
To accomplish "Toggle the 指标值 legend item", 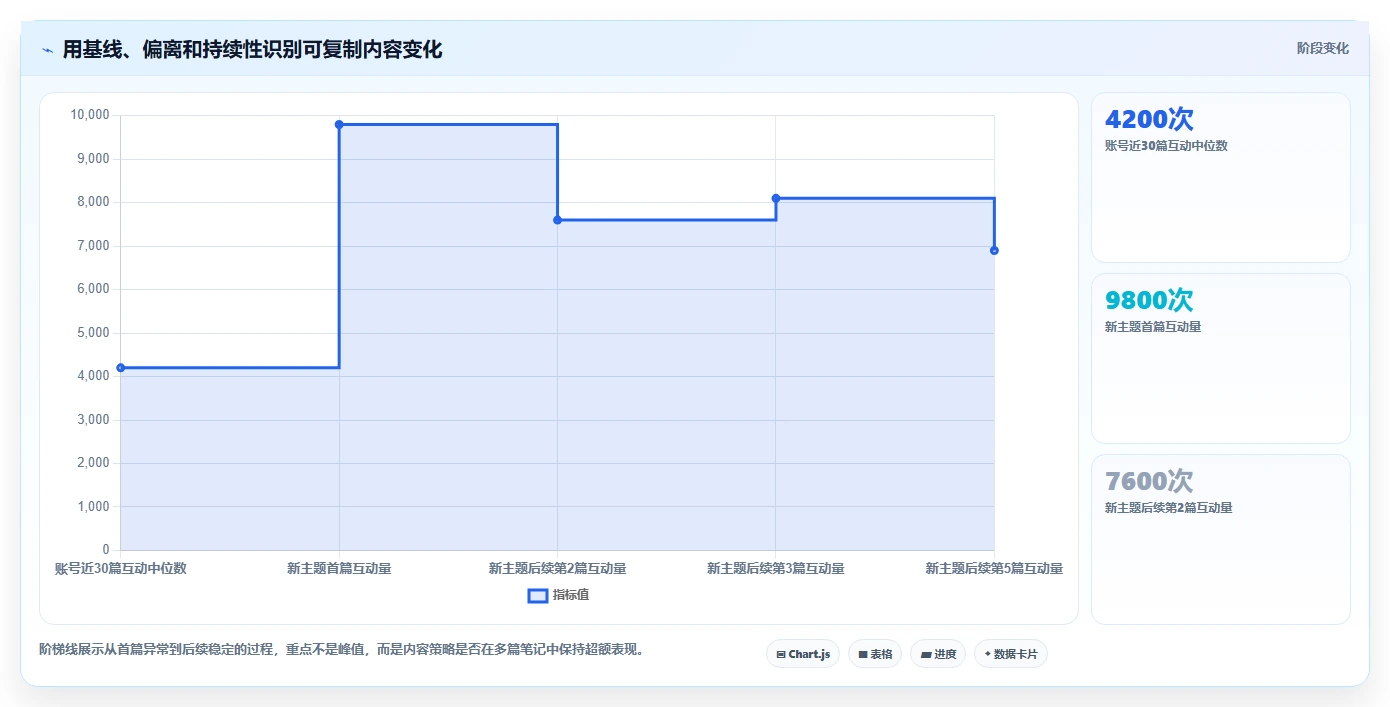I will coord(558,595).
